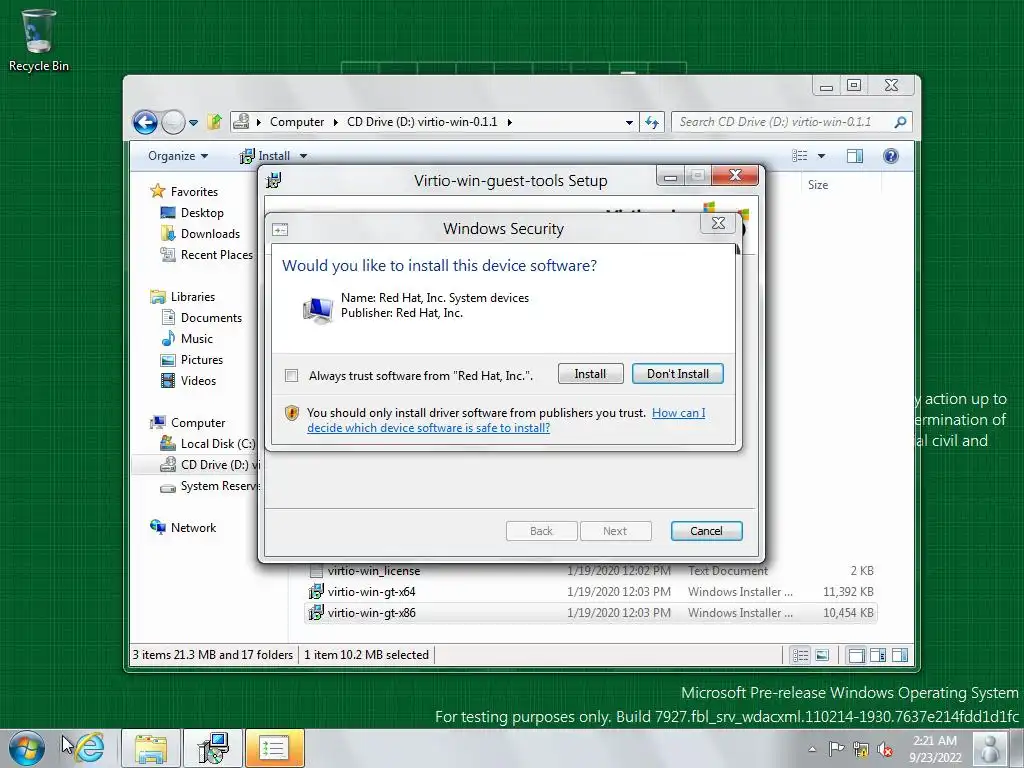Open the Start menu orb
Viewport: 1024px width, 768px height.
pyautogui.click(x=27, y=748)
